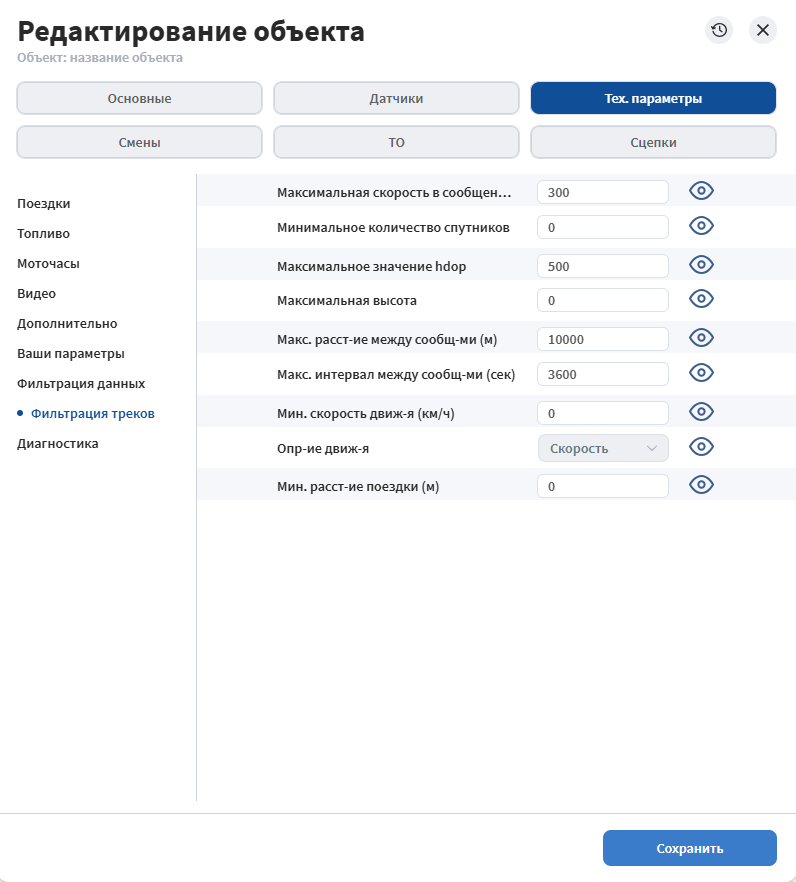Toggle eye icon for Минимальное количество спутников
The height and width of the screenshot is (882, 796).
[x=701, y=226]
